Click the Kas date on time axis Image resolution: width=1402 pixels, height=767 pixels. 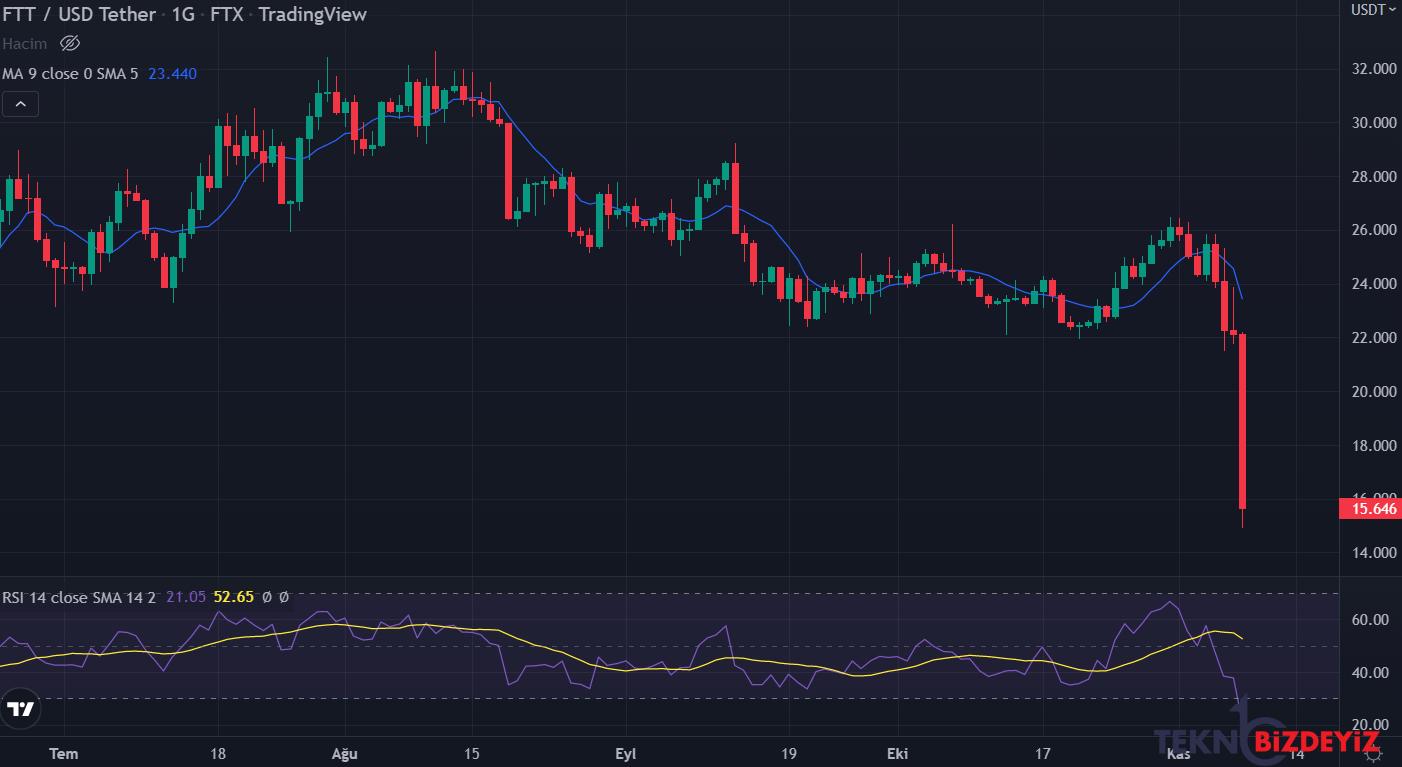pos(1179,754)
